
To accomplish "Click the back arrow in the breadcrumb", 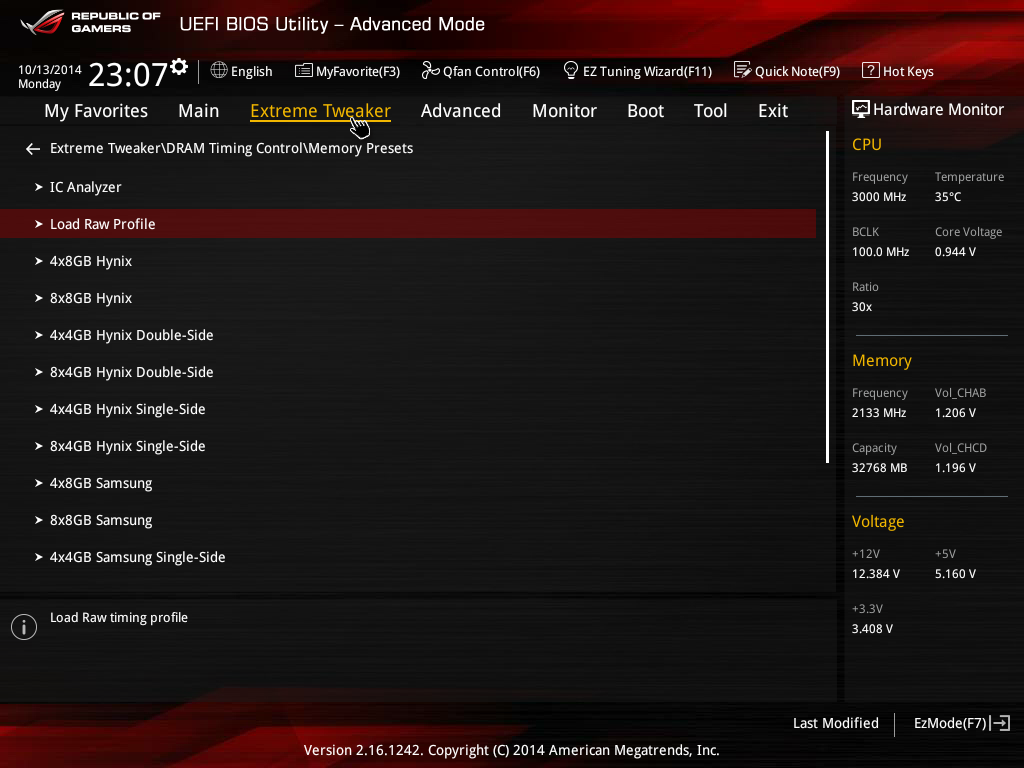I will point(33,149).
